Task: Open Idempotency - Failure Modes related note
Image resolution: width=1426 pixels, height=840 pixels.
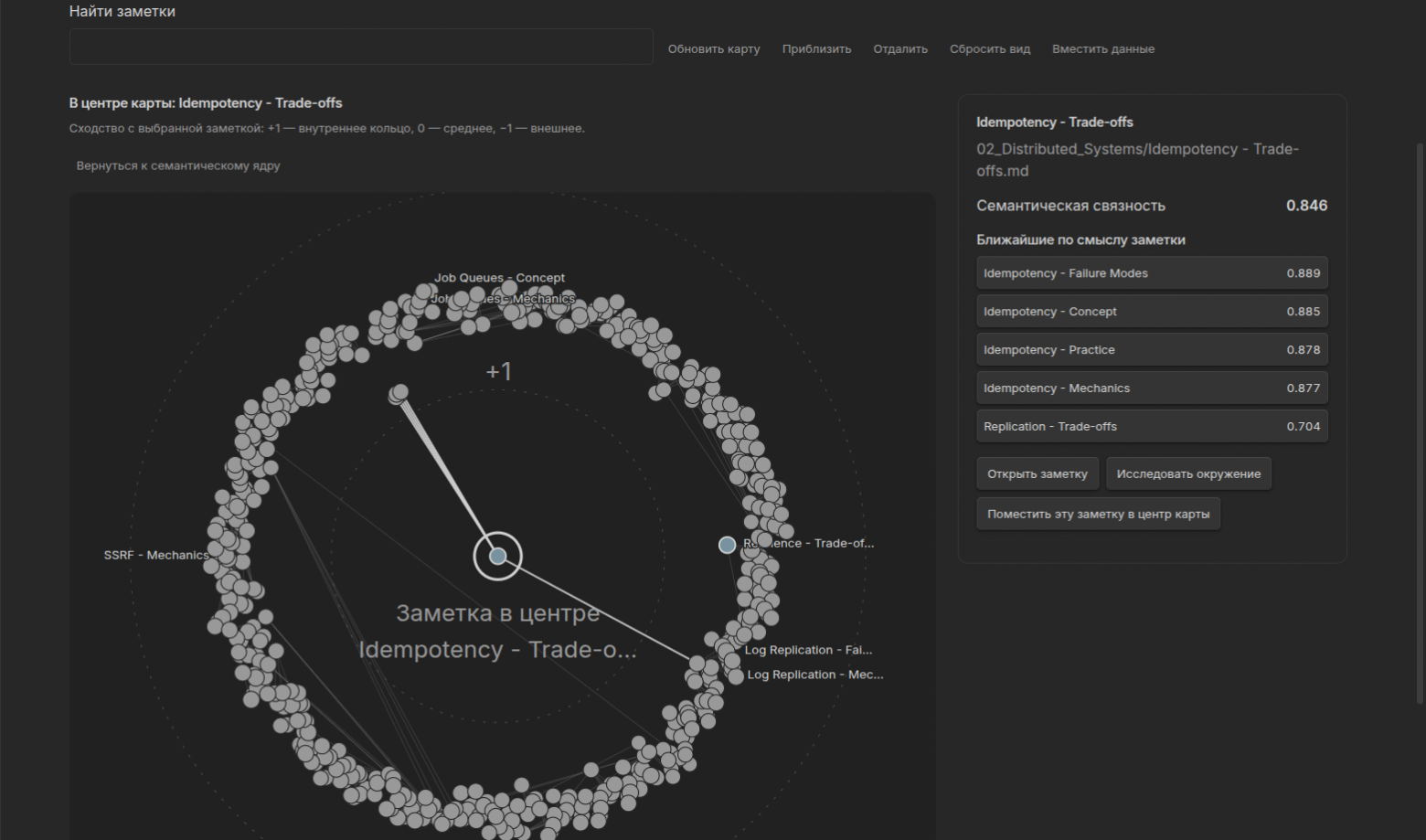Action: (x=1152, y=273)
